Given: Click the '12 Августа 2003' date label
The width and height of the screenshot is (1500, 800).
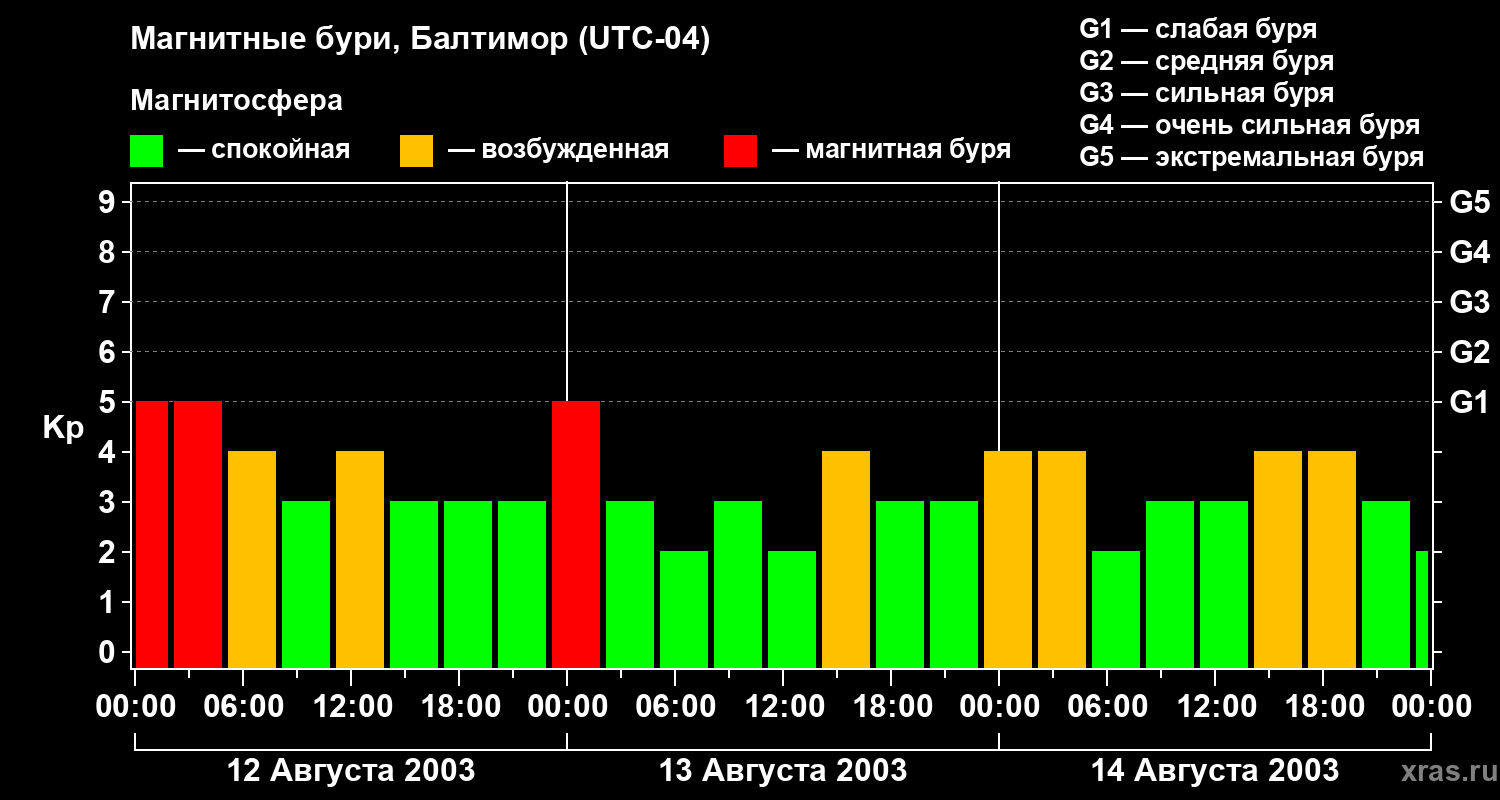Looking at the screenshot, I should [351, 771].
